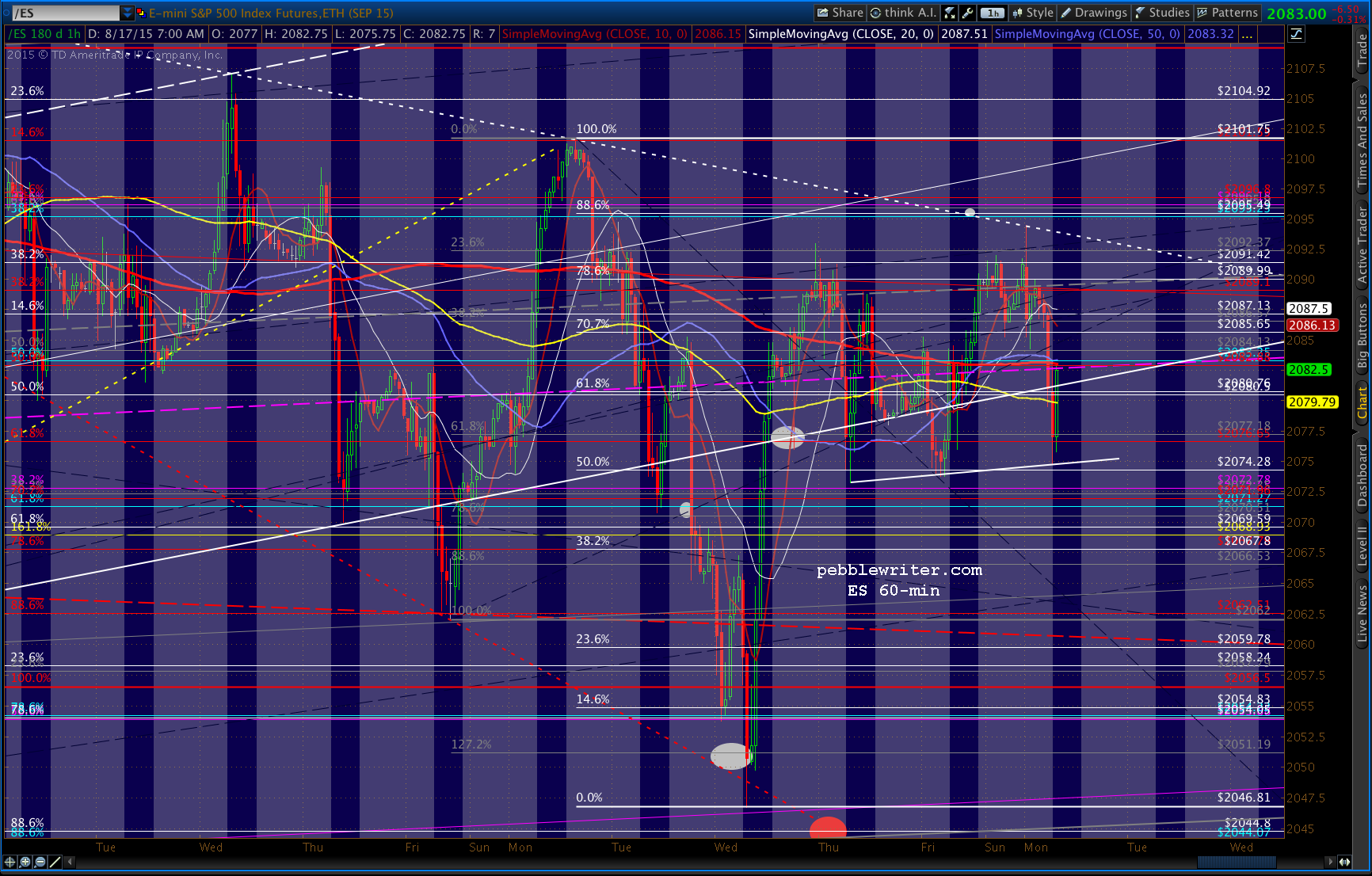The image size is (1372, 876).
Task: Open the Style menu
Action: (x=1033, y=13)
